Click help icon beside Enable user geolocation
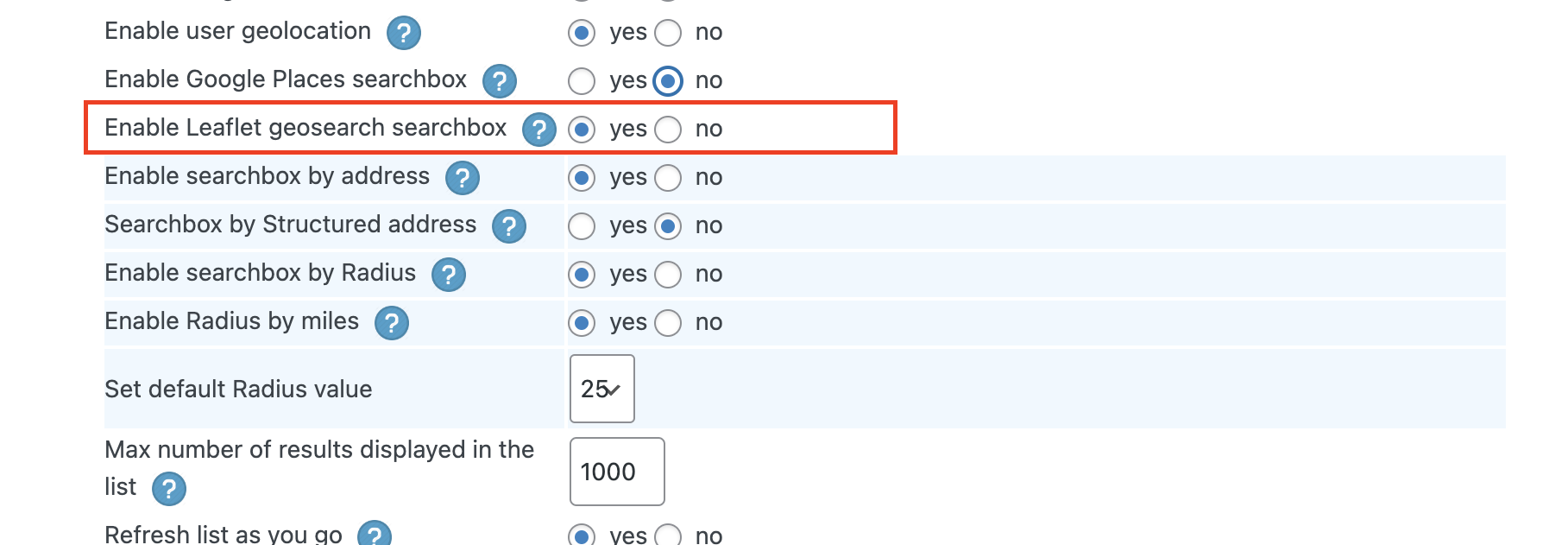Screen dimensions: 1568x545 click(x=403, y=33)
